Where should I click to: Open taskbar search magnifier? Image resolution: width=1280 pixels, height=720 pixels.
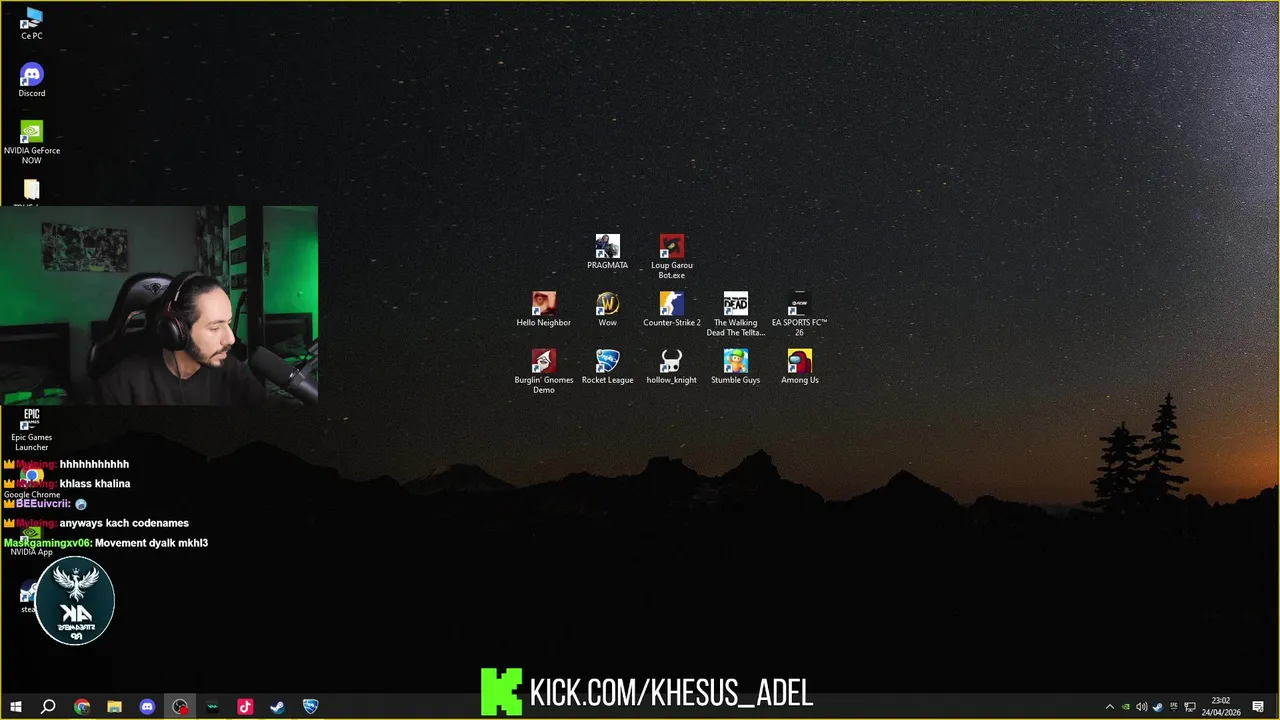point(47,707)
